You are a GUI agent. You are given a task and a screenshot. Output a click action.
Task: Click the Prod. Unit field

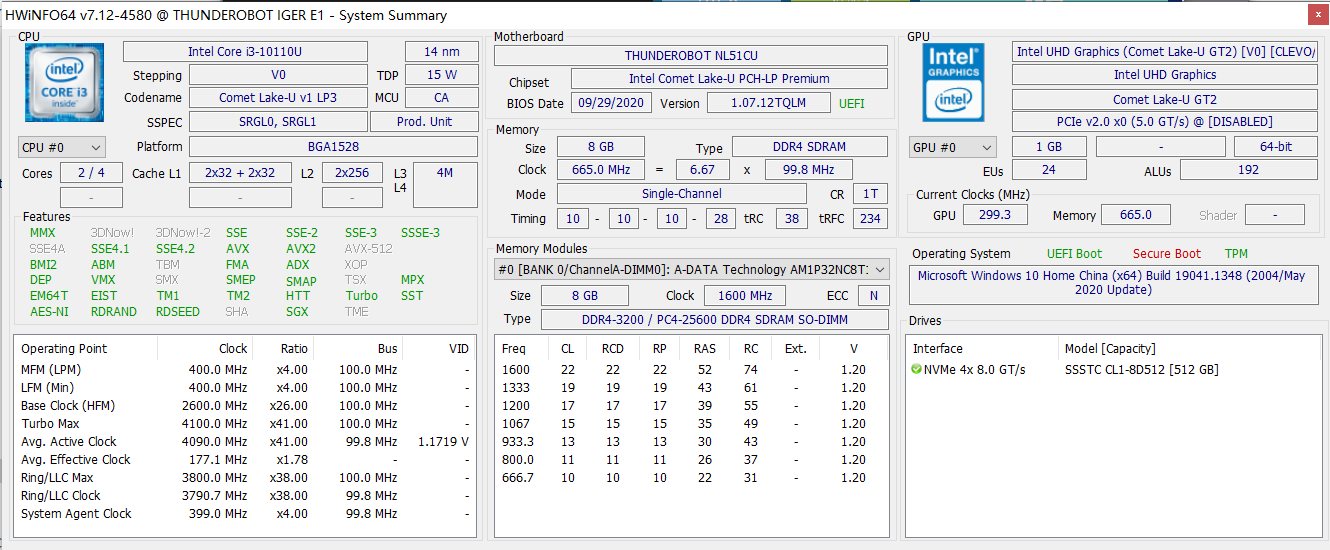click(x=424, y=121)
